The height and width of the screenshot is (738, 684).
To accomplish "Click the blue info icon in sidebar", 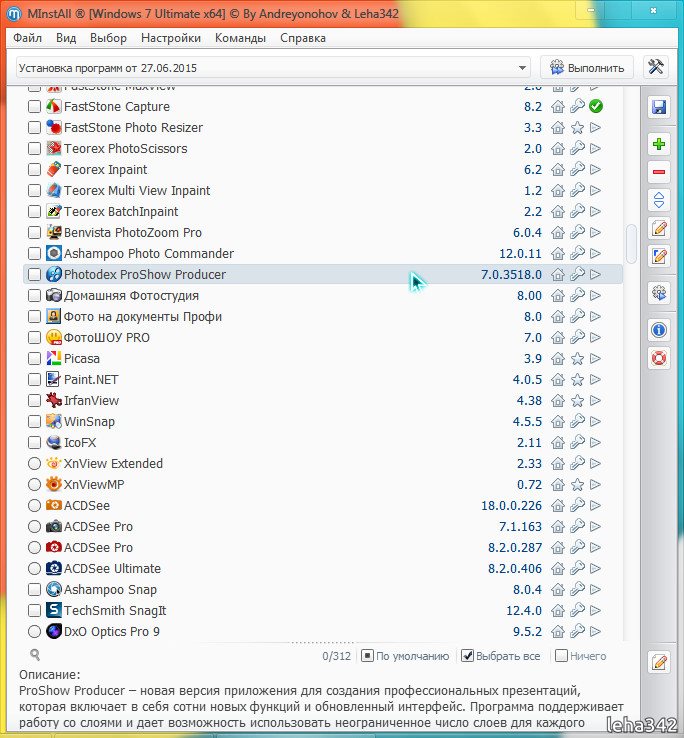I will pyautogui.click(x=659, y=330).
